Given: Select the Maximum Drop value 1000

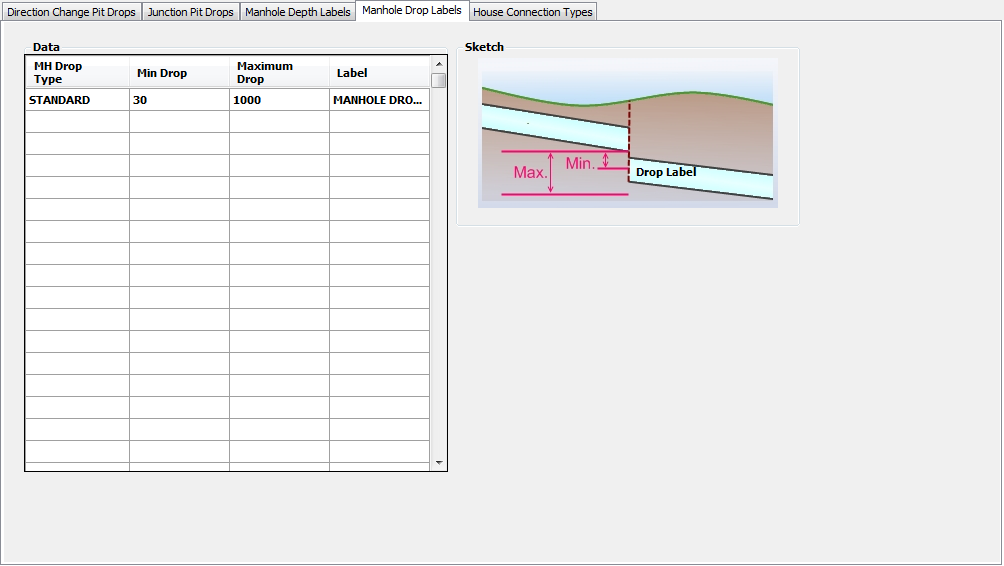Looking at the screenshot, I should (279, 100).
